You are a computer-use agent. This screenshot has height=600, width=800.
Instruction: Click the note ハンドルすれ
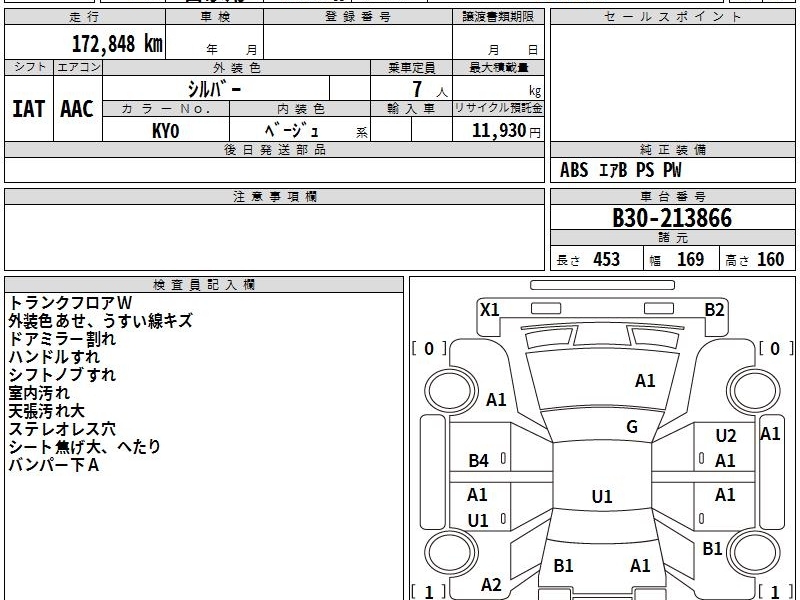pyautogui.click(x=55, y=357)
